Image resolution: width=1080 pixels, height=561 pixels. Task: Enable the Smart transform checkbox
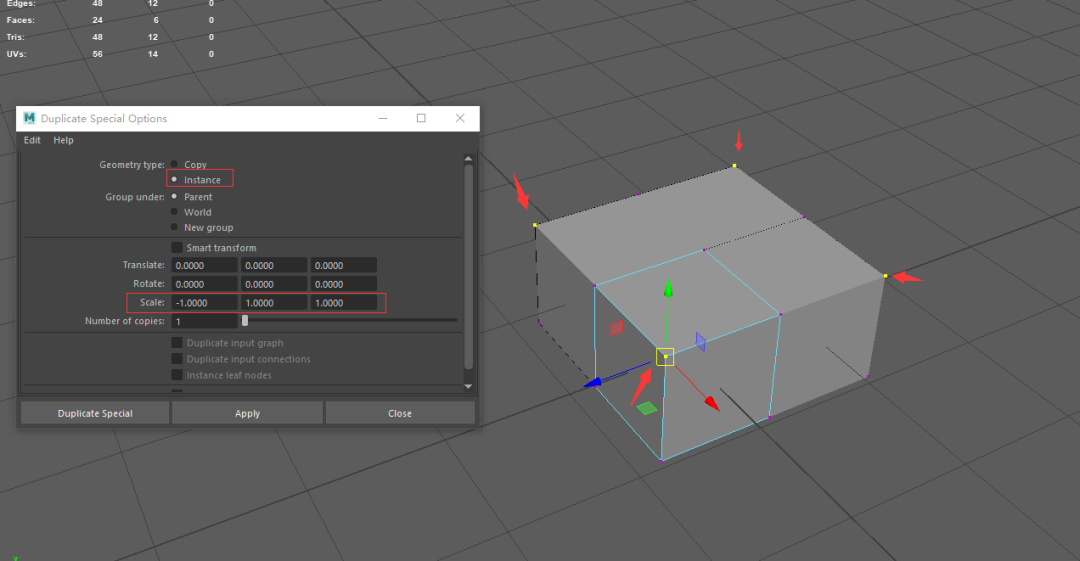[x=177, y=247]
